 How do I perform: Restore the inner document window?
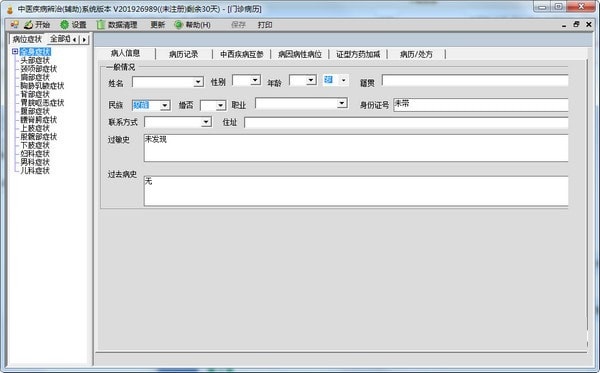576,25
